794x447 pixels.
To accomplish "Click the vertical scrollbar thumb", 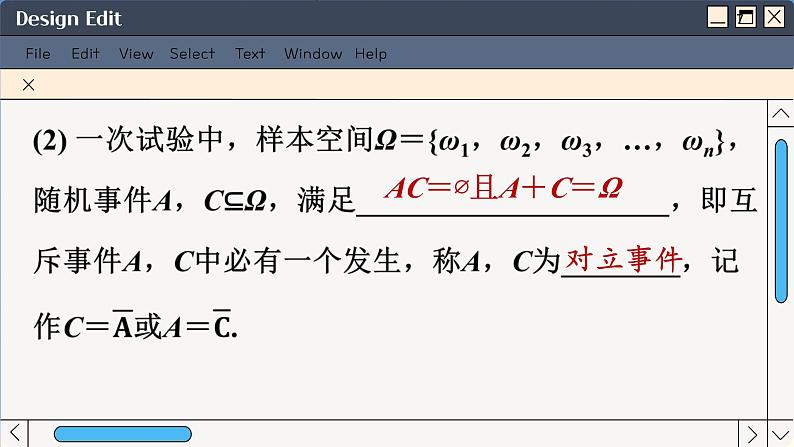I will (x=781, y=220).
